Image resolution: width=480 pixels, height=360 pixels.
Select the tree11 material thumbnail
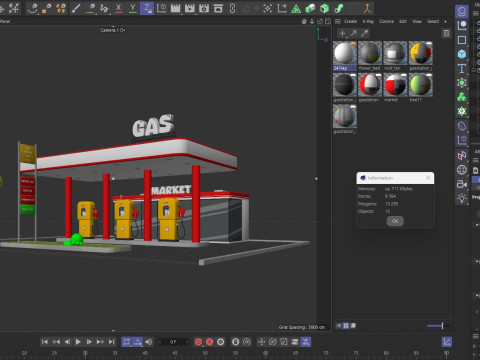420,85
